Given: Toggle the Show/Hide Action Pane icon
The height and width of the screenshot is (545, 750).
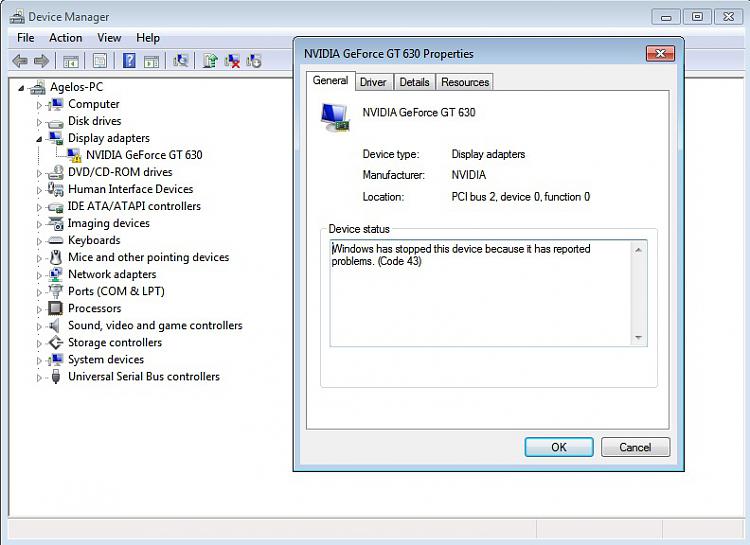Looking at the screenshot, I should [x=151, y=61].
